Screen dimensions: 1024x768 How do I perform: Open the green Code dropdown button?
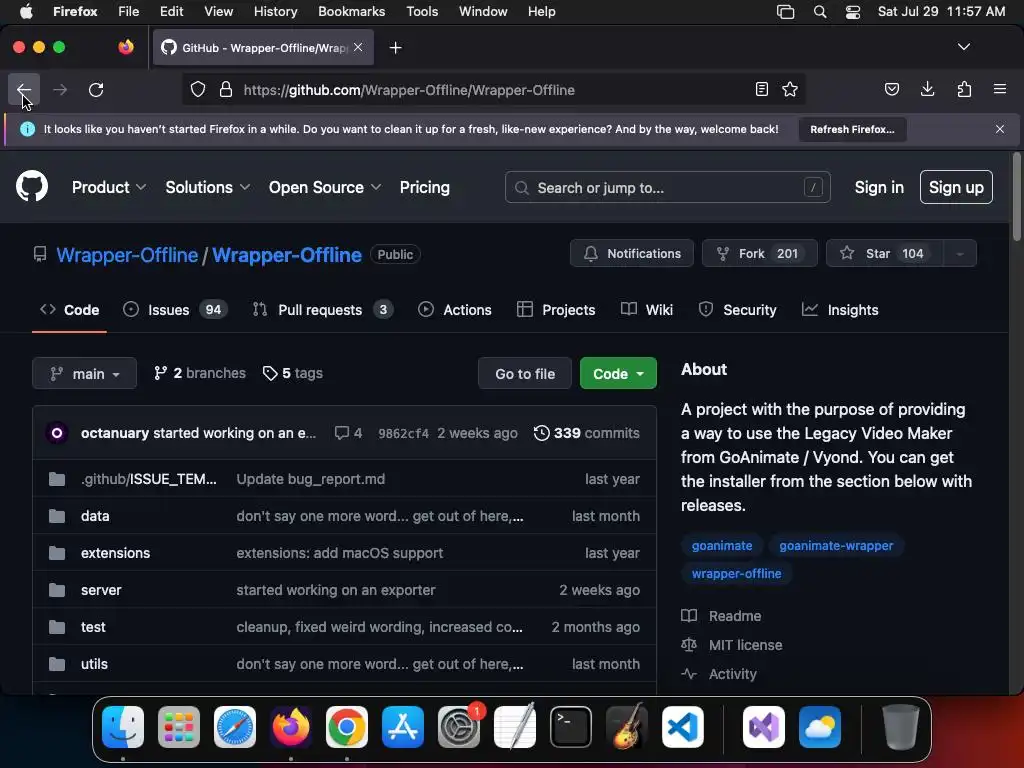(618, 374)
